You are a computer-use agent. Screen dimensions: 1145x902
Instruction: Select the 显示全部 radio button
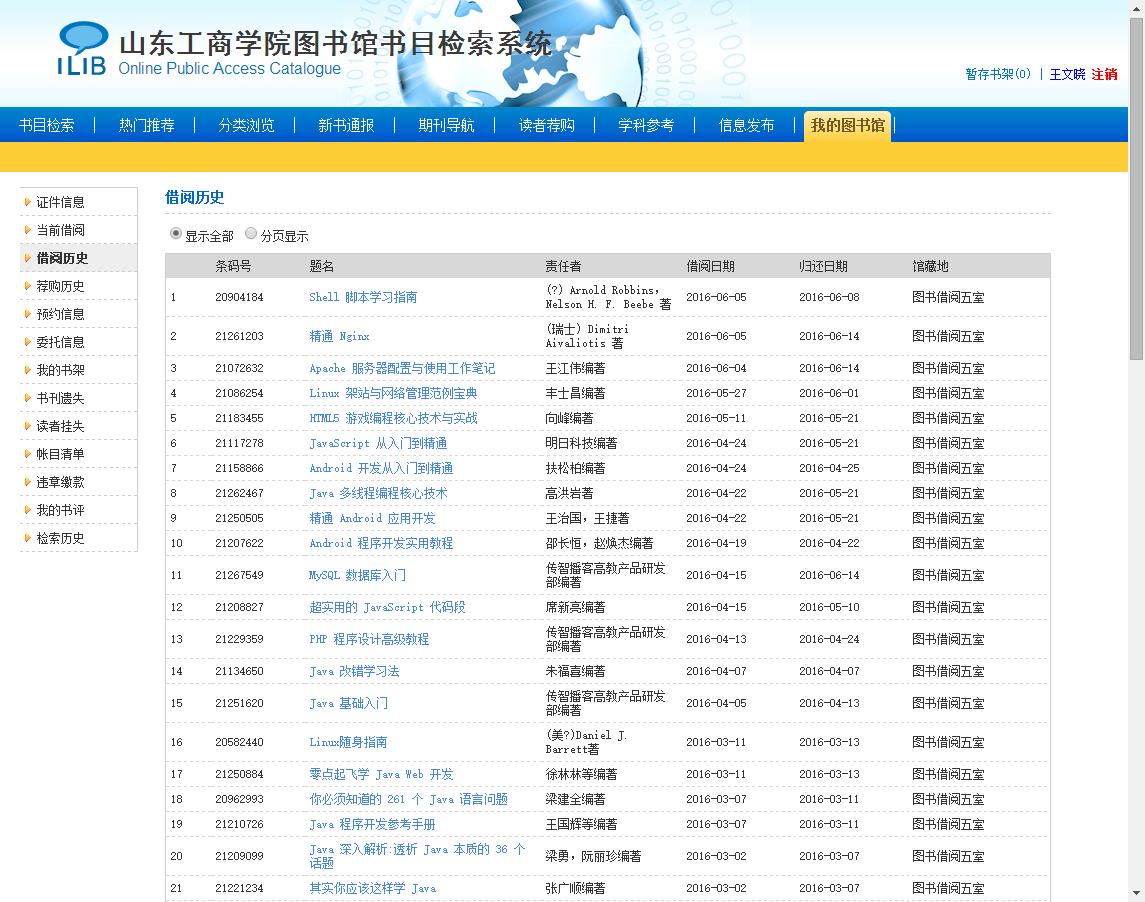click(175, 234)
